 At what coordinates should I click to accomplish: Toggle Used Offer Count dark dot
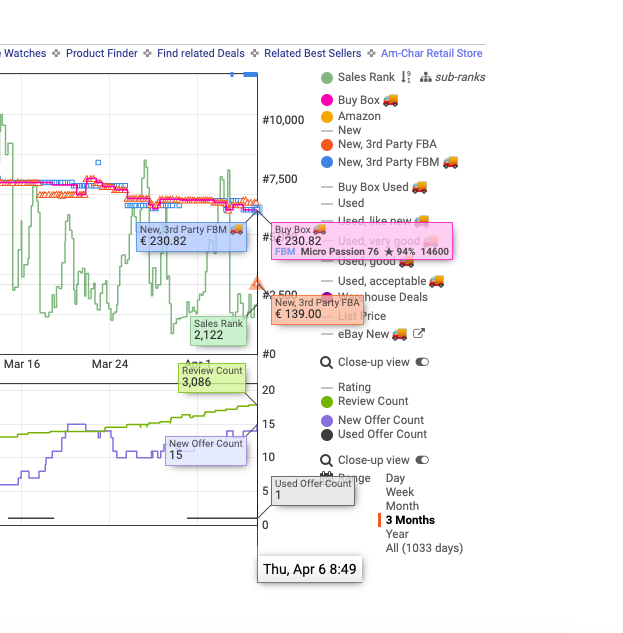click(327, 435)
